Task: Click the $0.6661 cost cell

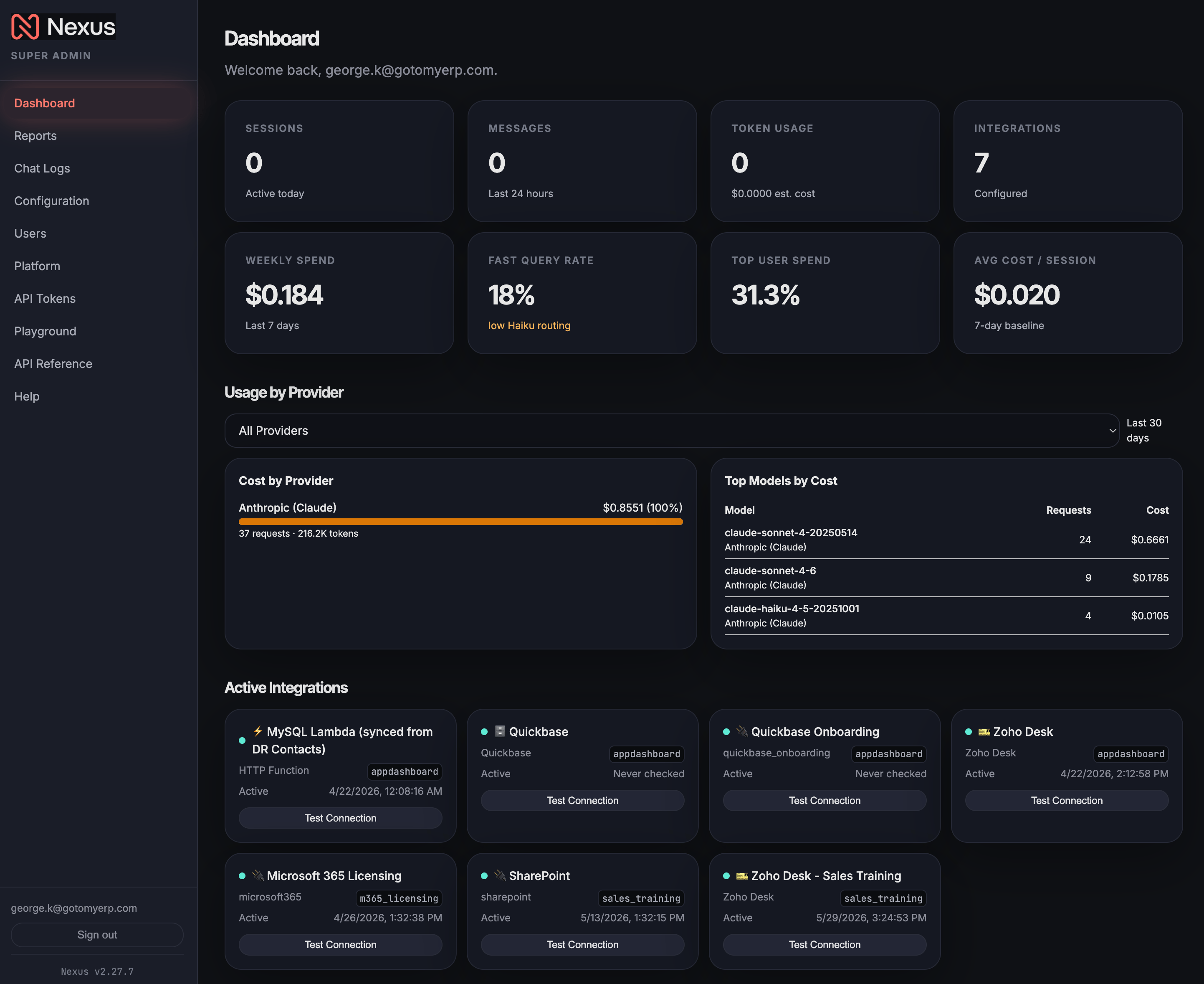Action: click(x=1150, y=540)
